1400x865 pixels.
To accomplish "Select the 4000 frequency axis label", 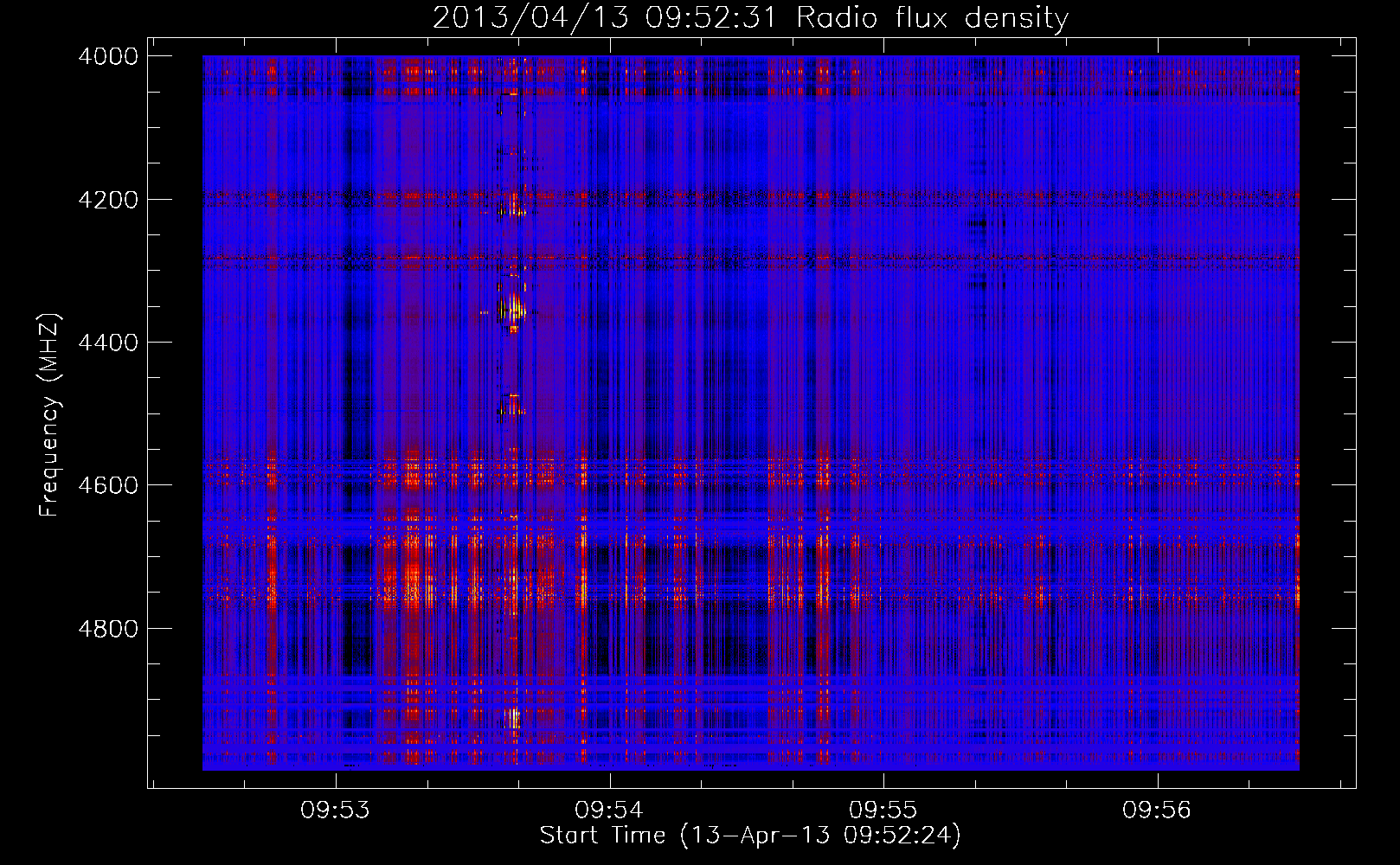I will click(108, 56).
